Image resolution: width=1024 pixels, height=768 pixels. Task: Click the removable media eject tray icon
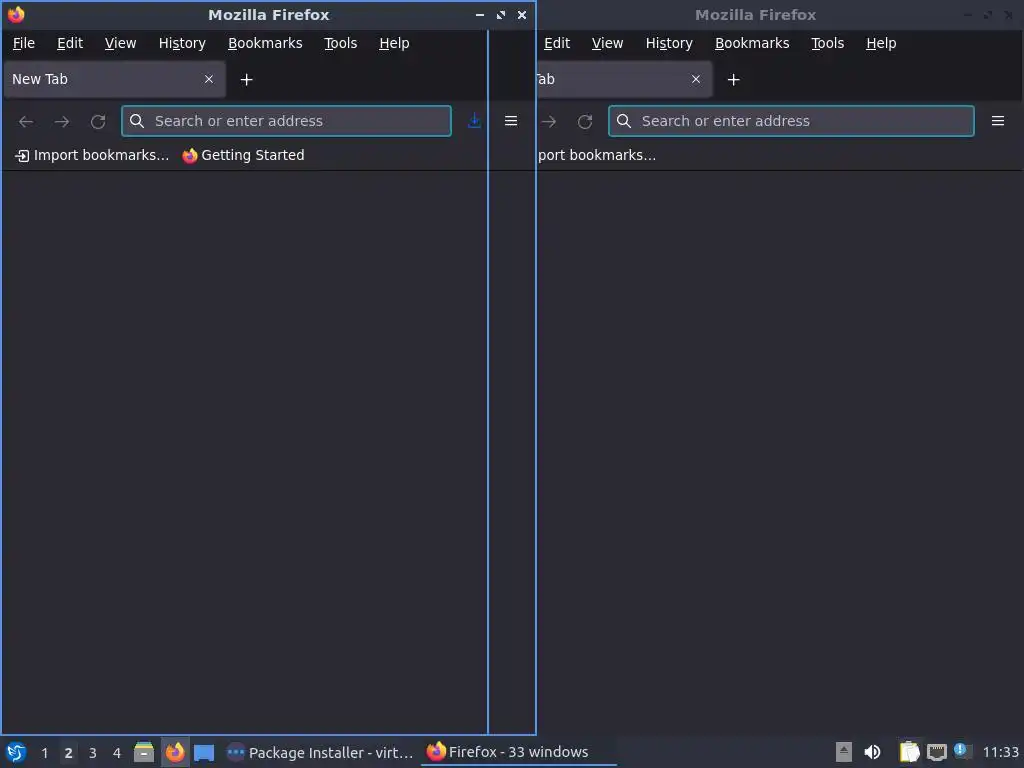click(844, 752)
